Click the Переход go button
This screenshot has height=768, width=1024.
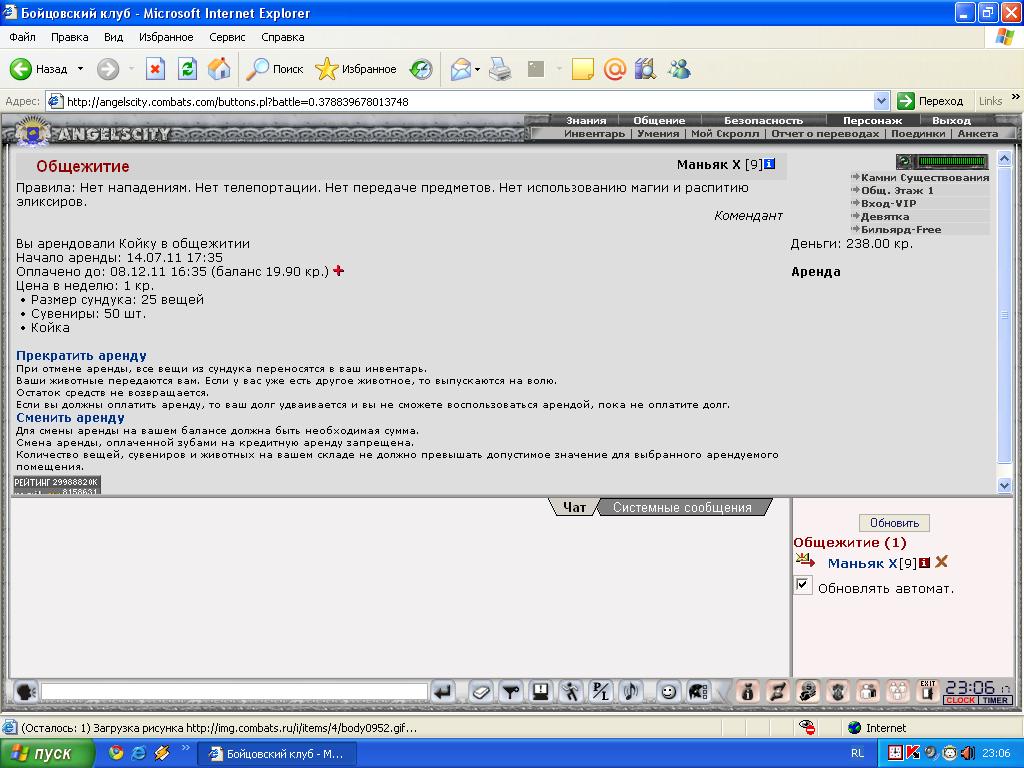click(931, 101)
